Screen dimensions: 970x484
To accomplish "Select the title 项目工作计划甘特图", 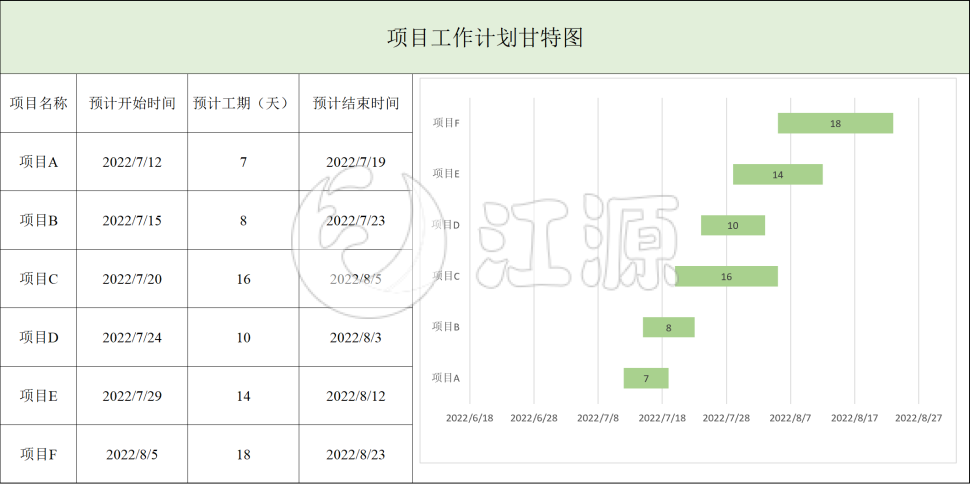I will (485, 38).
